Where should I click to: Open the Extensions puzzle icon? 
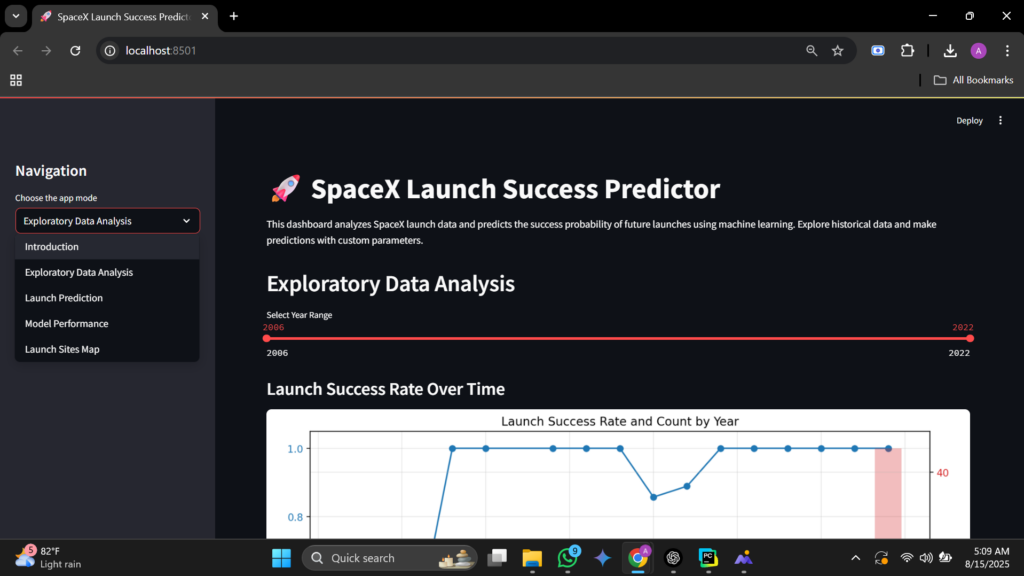click(x=907, y=50)
